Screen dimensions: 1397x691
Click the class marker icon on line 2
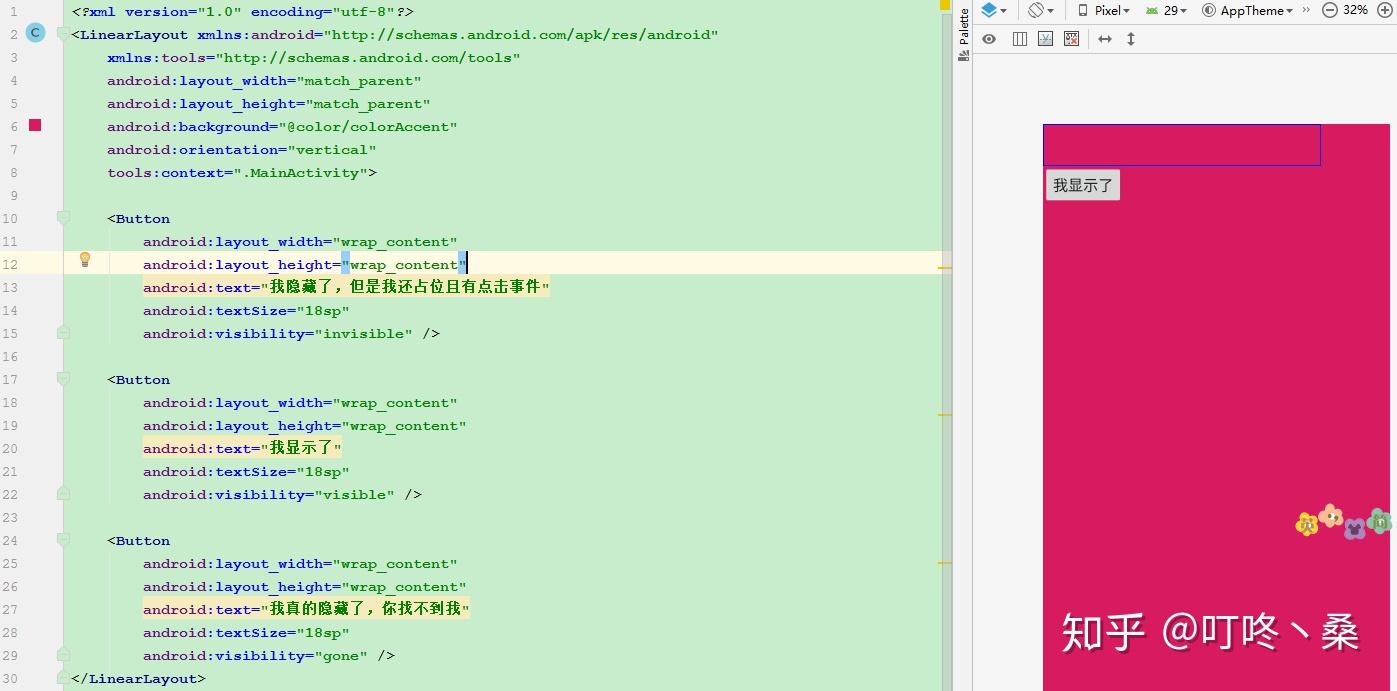(x=35, y=33)
